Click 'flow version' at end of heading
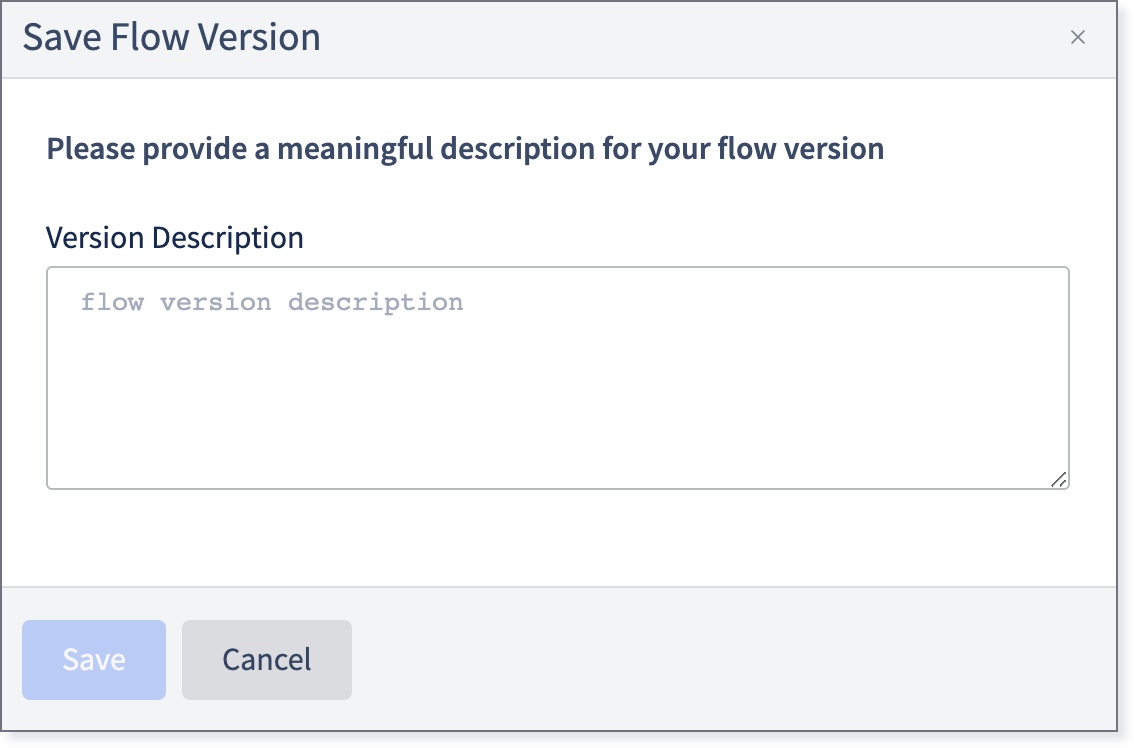 click(x=801, y=149)
